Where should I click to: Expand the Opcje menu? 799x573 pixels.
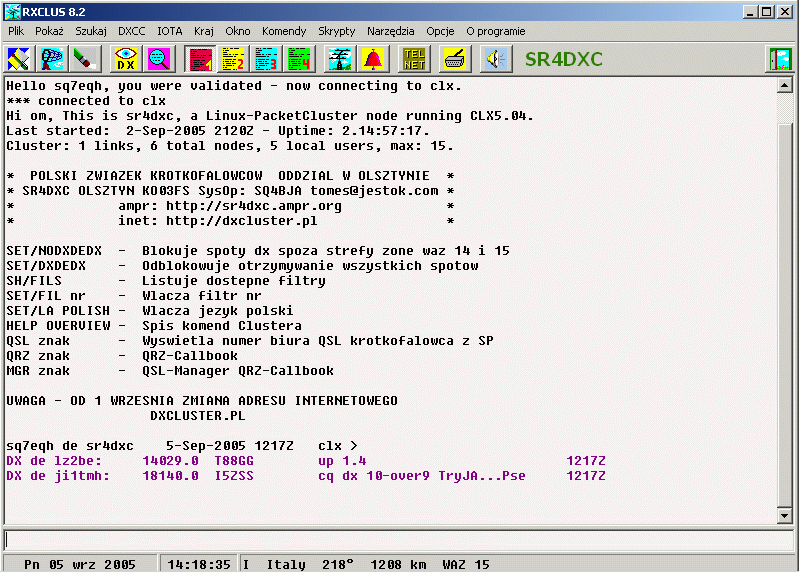440,31
